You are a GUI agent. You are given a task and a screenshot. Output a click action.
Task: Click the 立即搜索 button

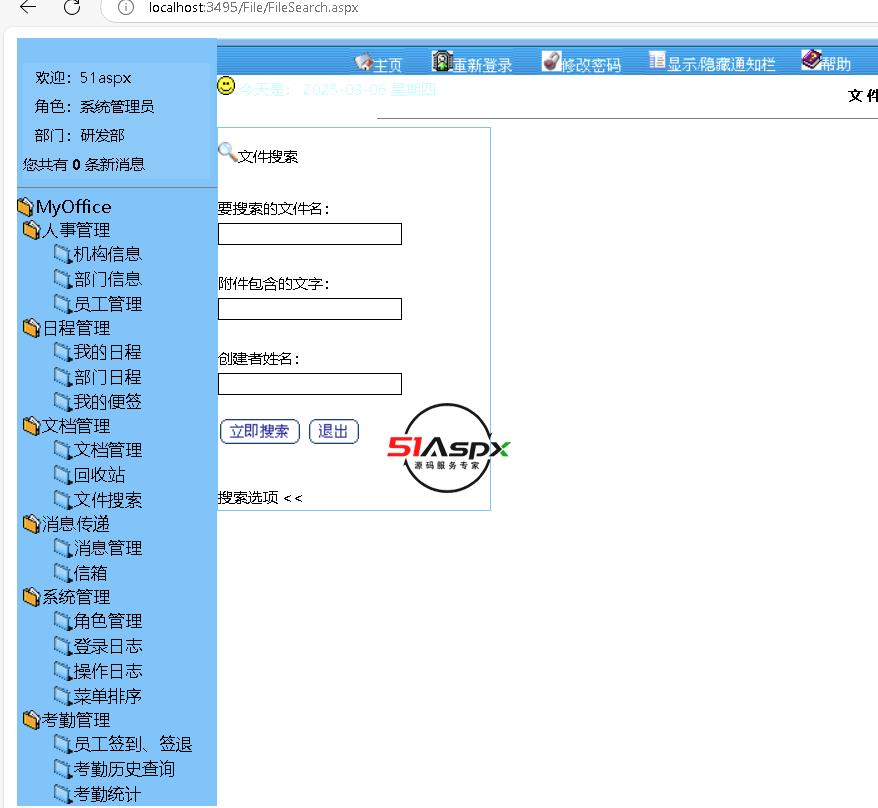tap(260, 432)
